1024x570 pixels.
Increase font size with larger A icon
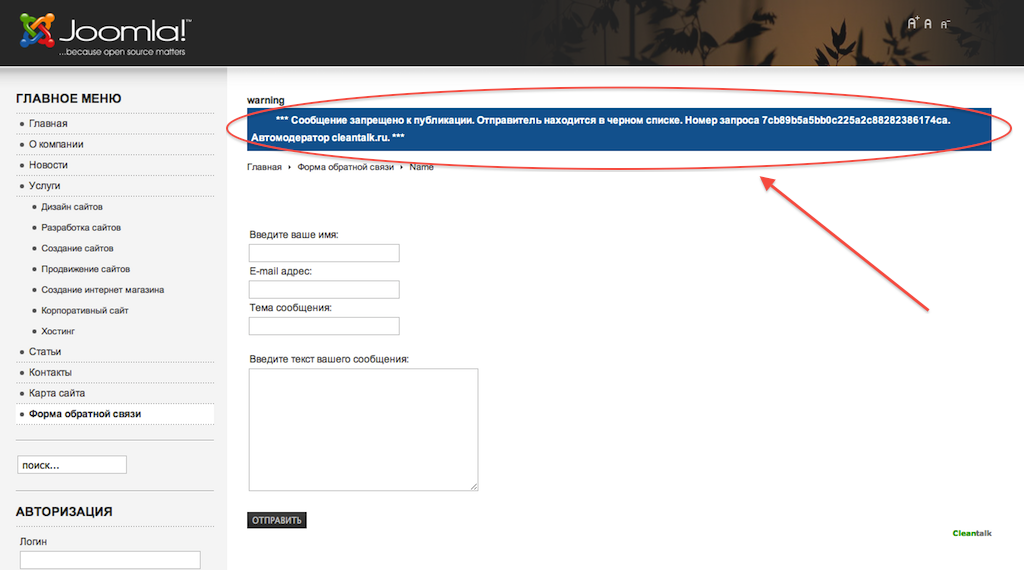(912, 23)
